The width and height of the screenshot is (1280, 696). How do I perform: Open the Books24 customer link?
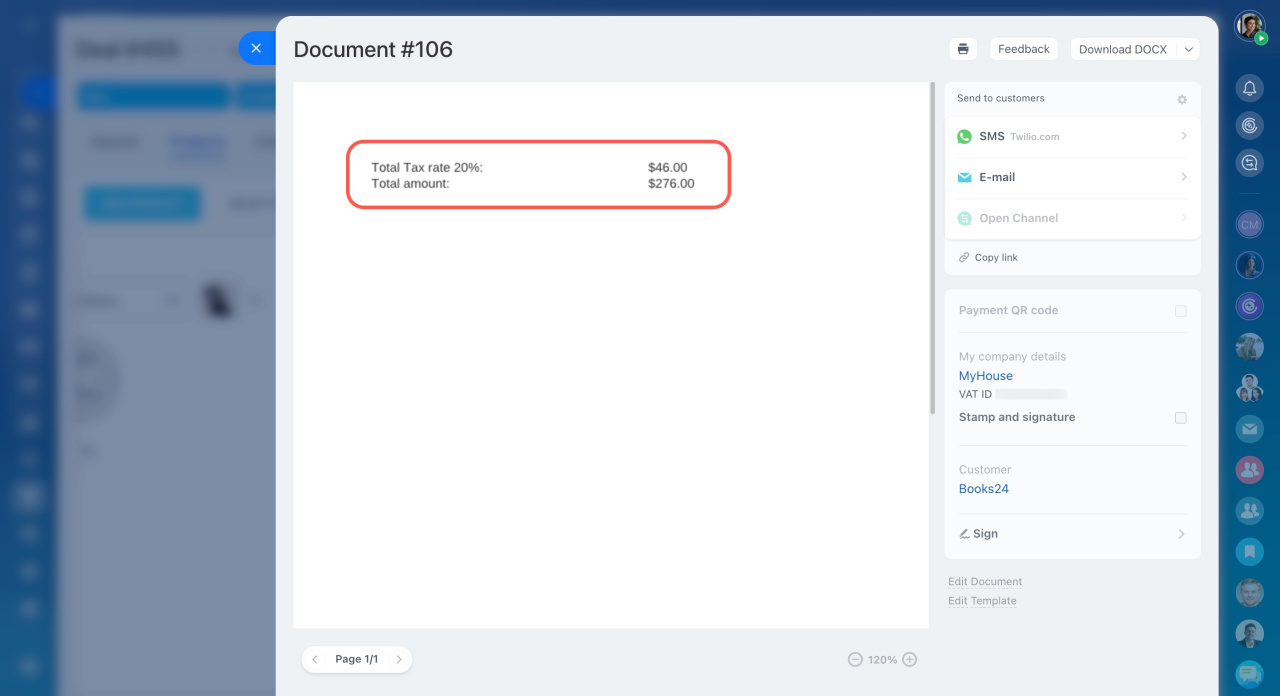tap(984, 489)
